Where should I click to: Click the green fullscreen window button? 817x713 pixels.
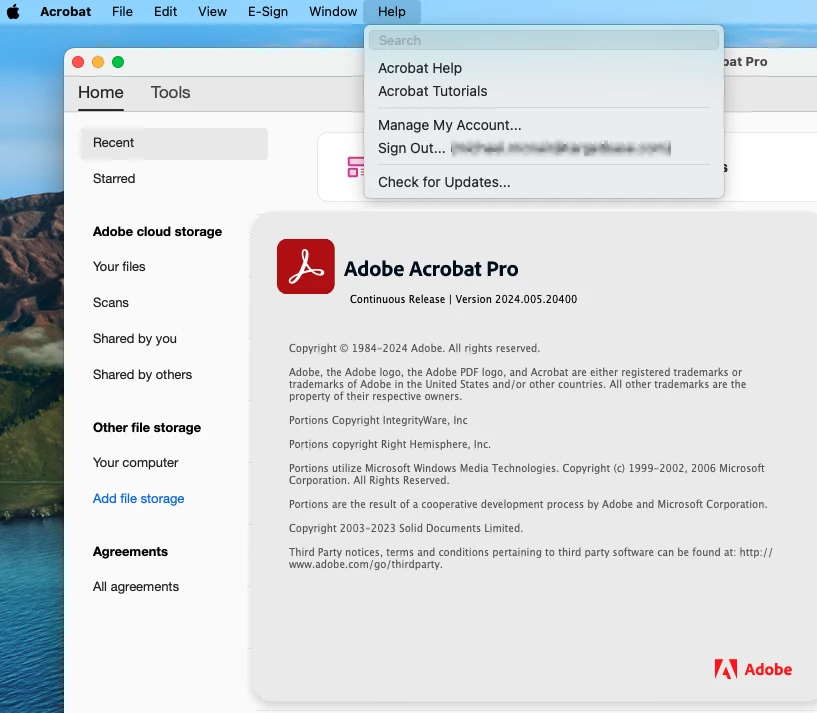click(x=118, y=62)
